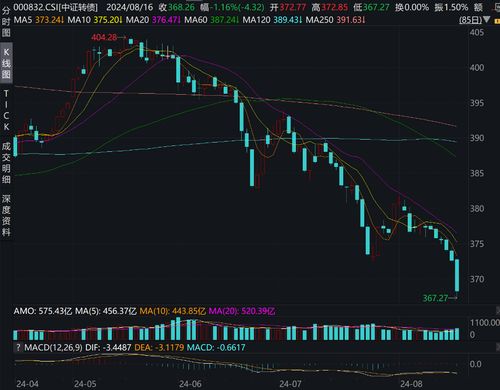Click the last candlestick at 367.27 low
The width and height of the screenshot is (500, 390).
[x=457, y=275]
